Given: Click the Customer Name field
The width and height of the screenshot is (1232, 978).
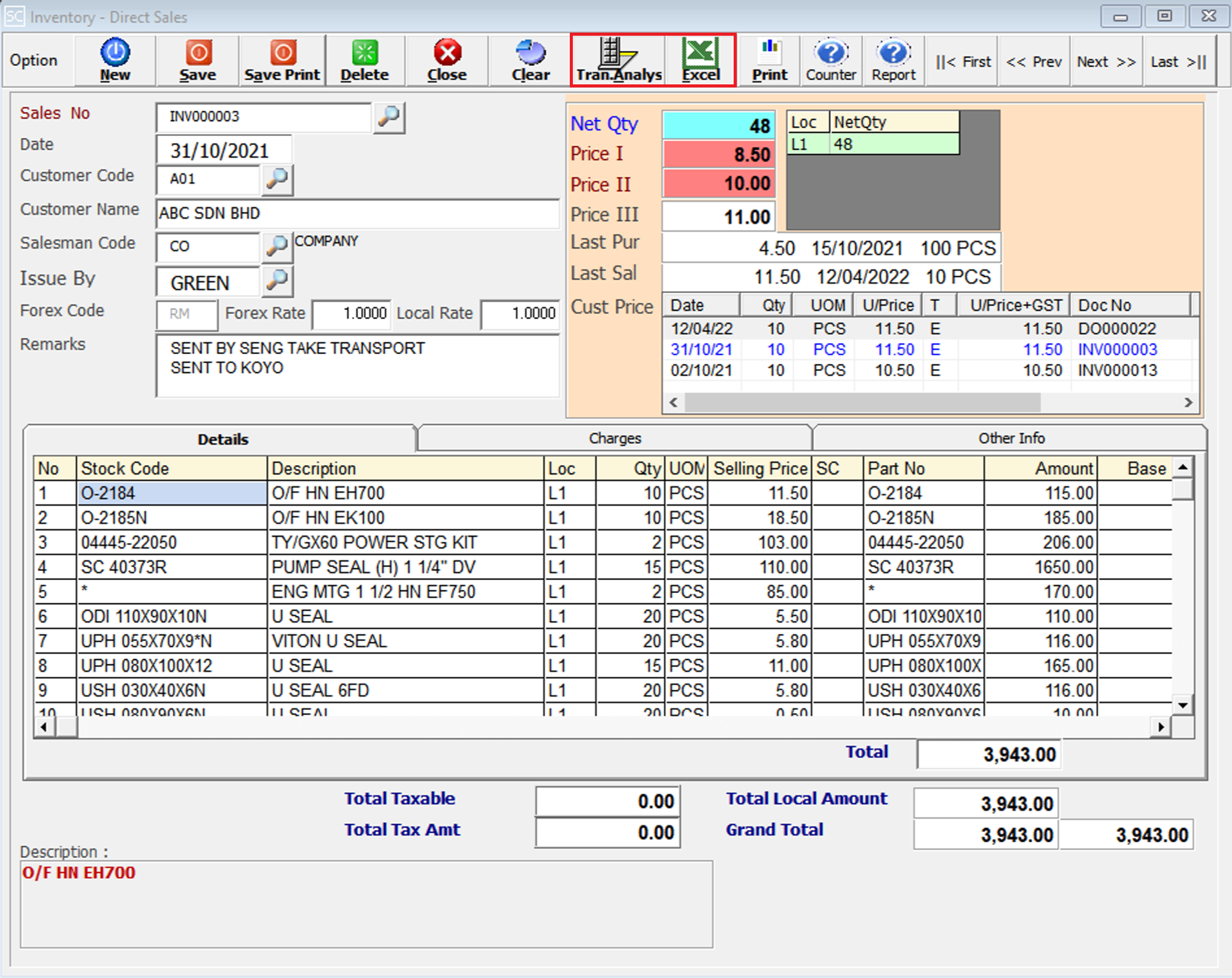Looking at the screenshot, I should (x=357, y=214).
